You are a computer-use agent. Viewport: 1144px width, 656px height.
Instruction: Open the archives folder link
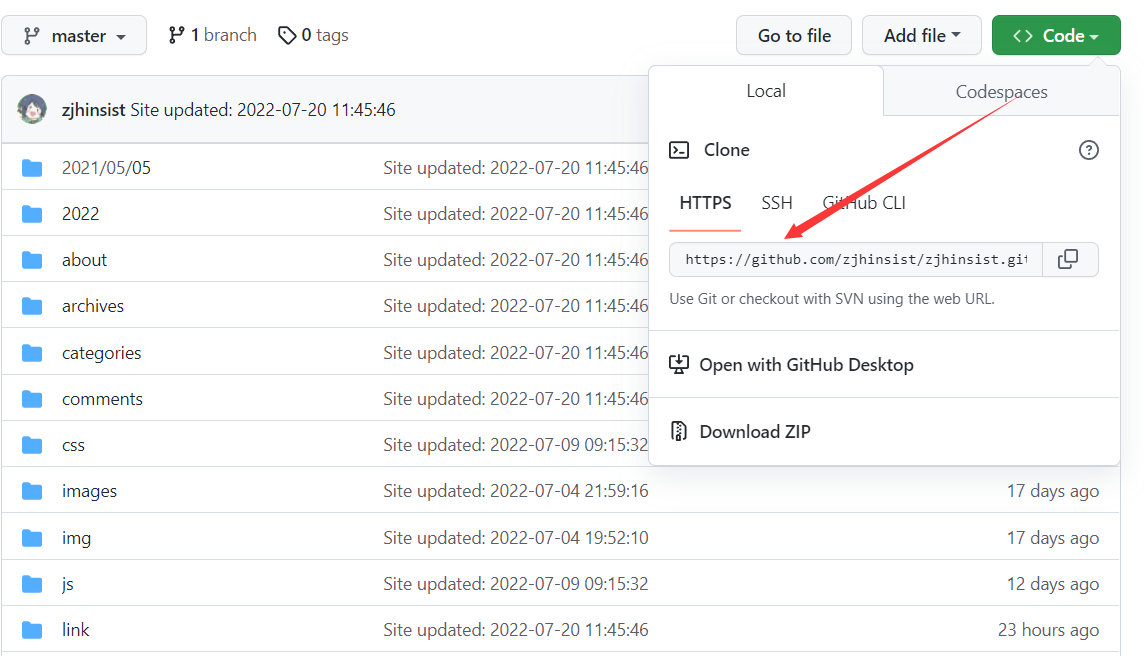(93, 306)
